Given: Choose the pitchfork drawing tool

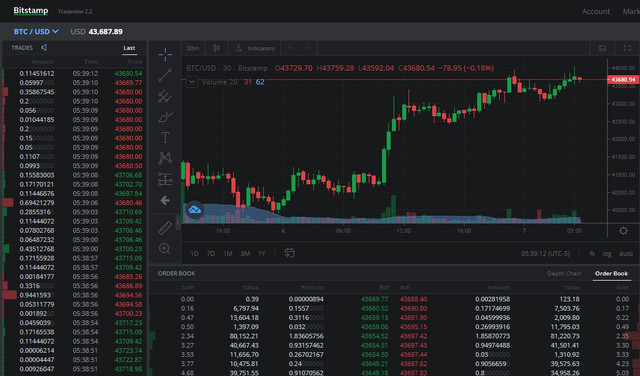Looking at the screenshot, I should coord(165,96).
